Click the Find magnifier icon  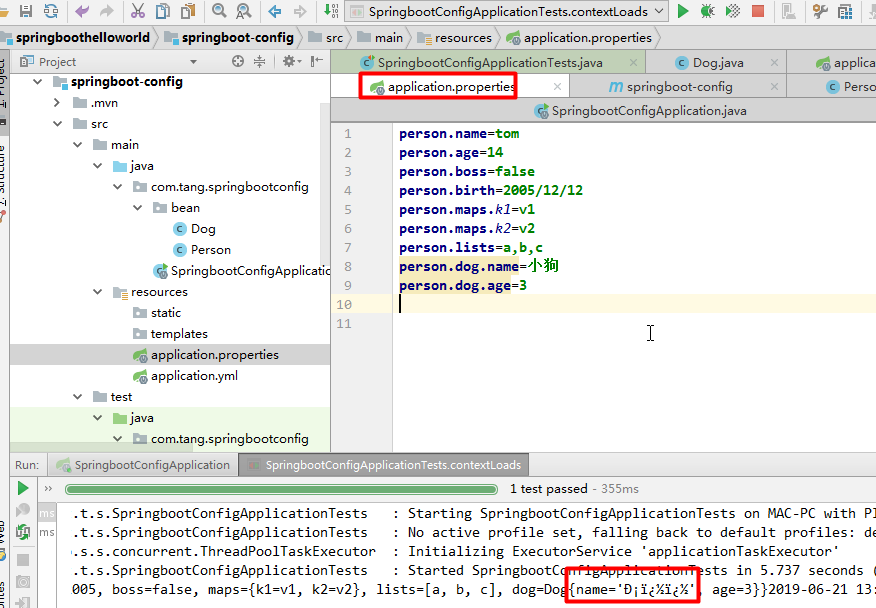click(219, 11)
